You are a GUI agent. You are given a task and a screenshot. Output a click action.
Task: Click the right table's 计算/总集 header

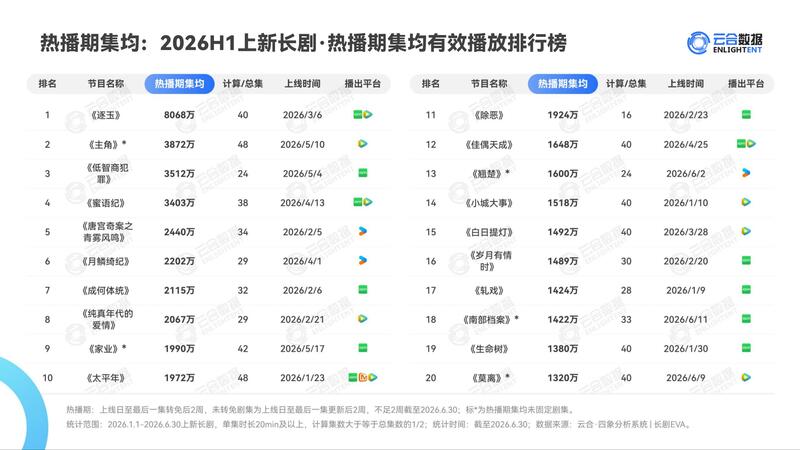click(626, 84)
